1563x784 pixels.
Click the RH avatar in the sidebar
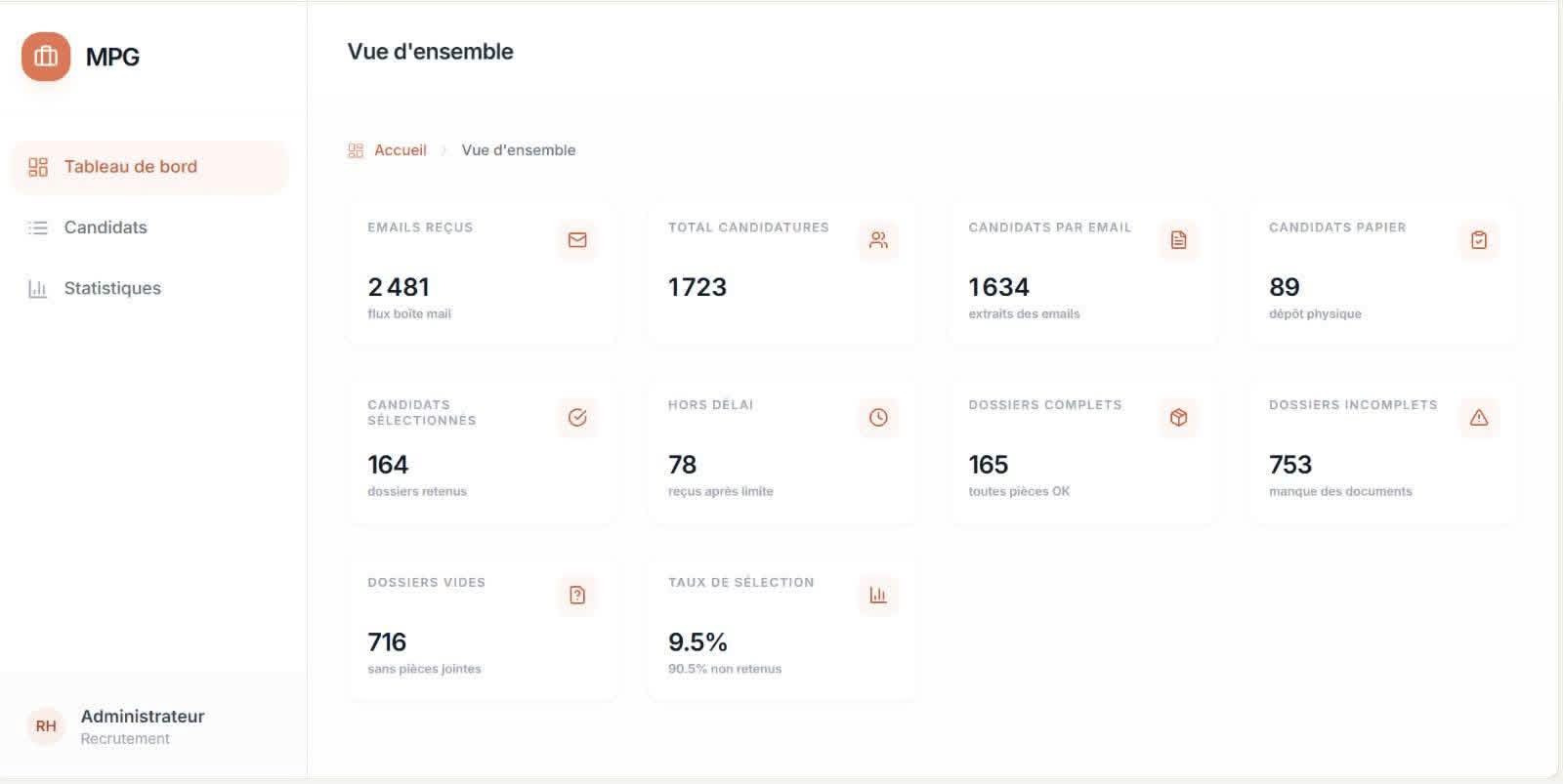pyautogui.click(x=46, y=726)
